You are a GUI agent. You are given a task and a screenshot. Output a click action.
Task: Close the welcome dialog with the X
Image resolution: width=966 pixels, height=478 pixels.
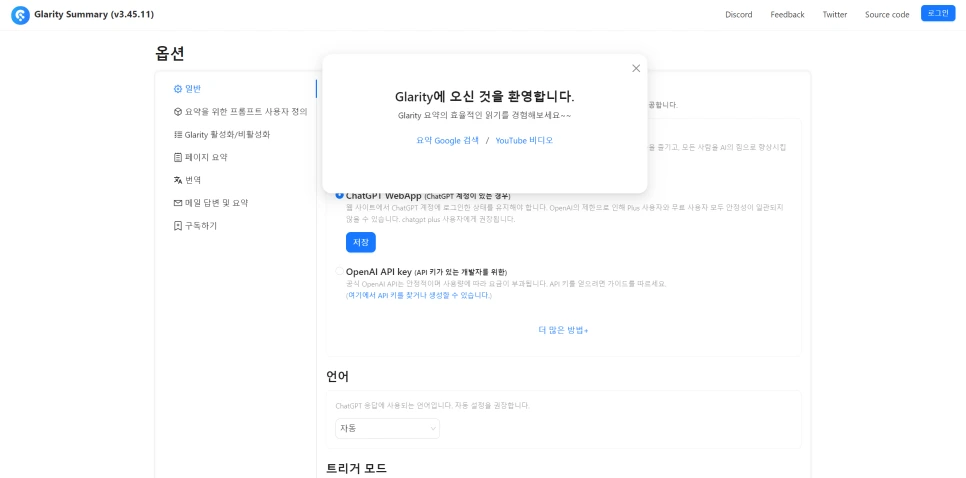point(636,68)
